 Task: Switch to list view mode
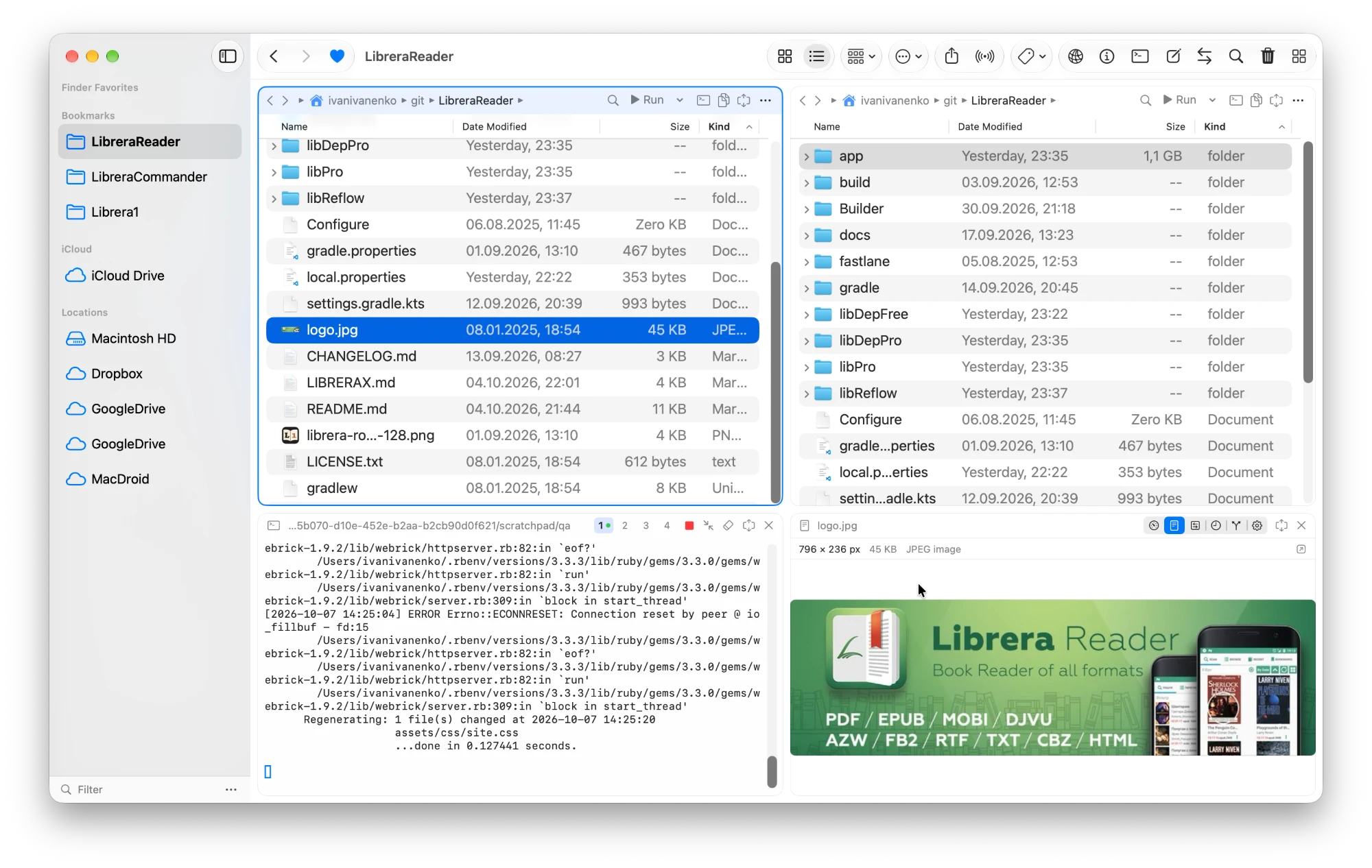pyautogui.click(x=816, y=56)
